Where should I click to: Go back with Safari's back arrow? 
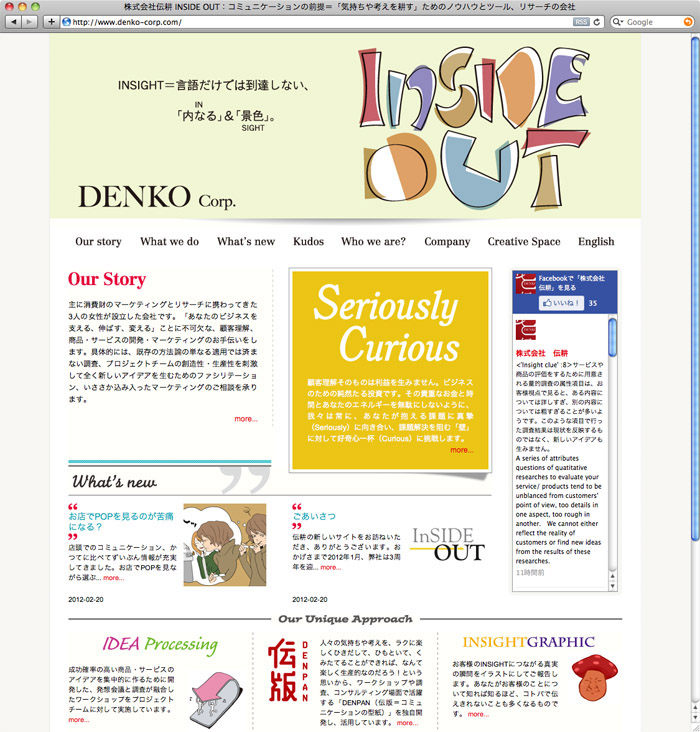[13, 21]
